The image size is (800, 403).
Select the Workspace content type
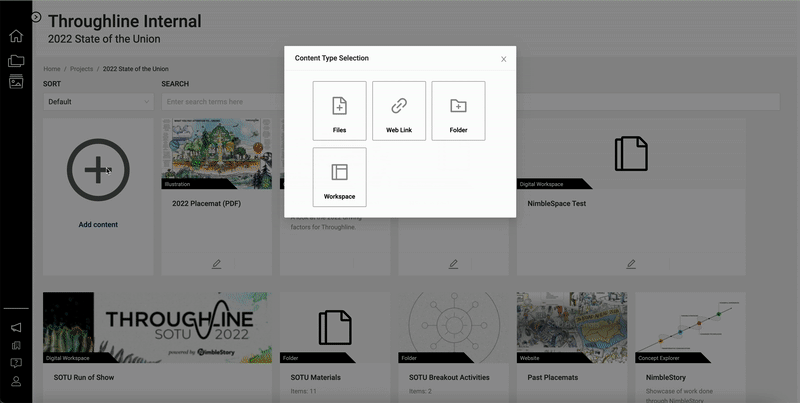click(339, 177)
